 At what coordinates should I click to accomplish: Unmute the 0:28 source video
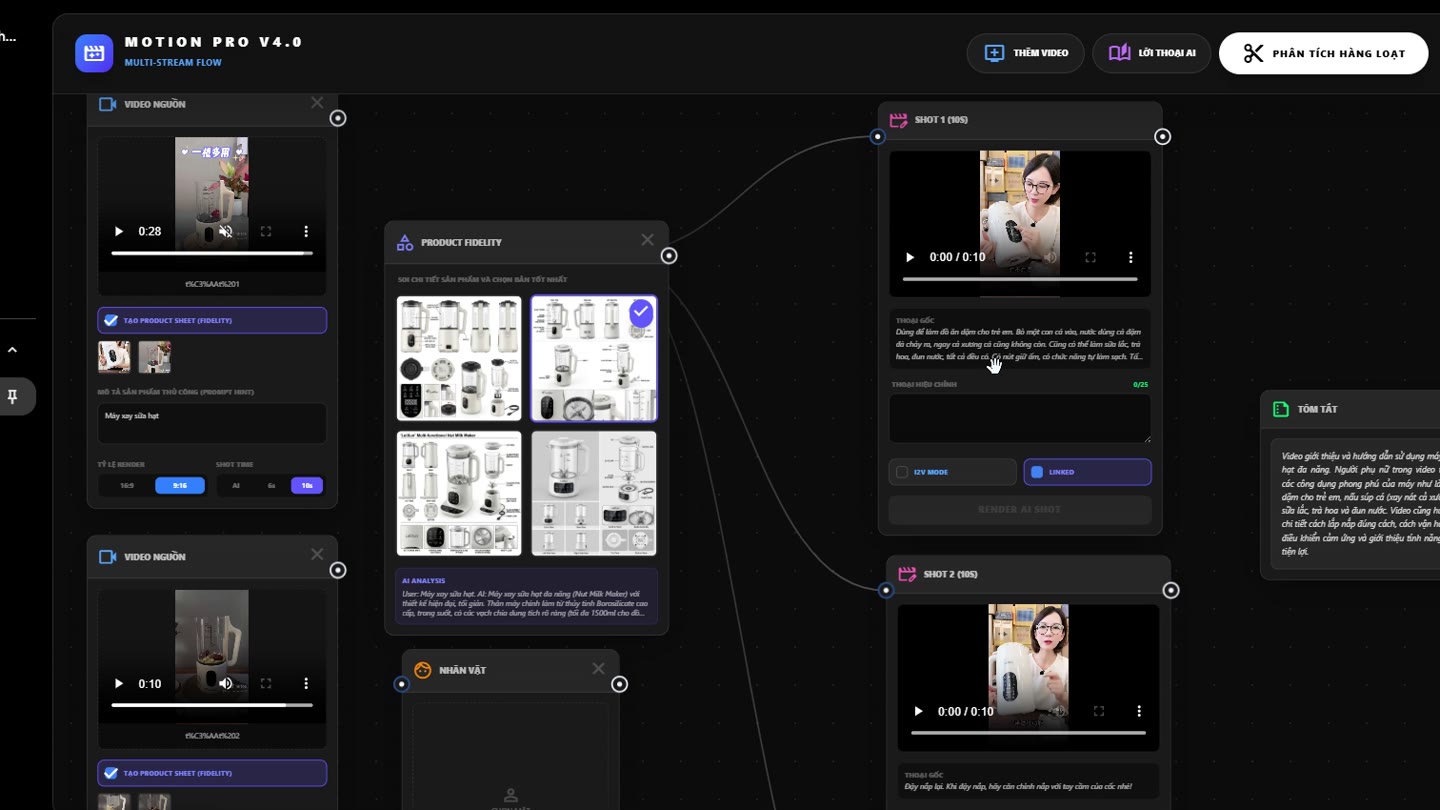[x=226, y=231]
